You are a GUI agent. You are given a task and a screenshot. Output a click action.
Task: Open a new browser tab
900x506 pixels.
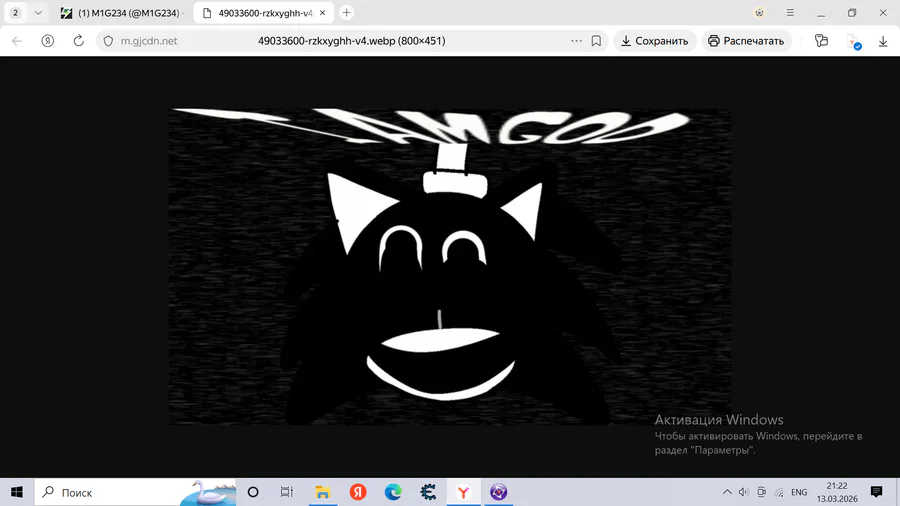pos(347,13)
